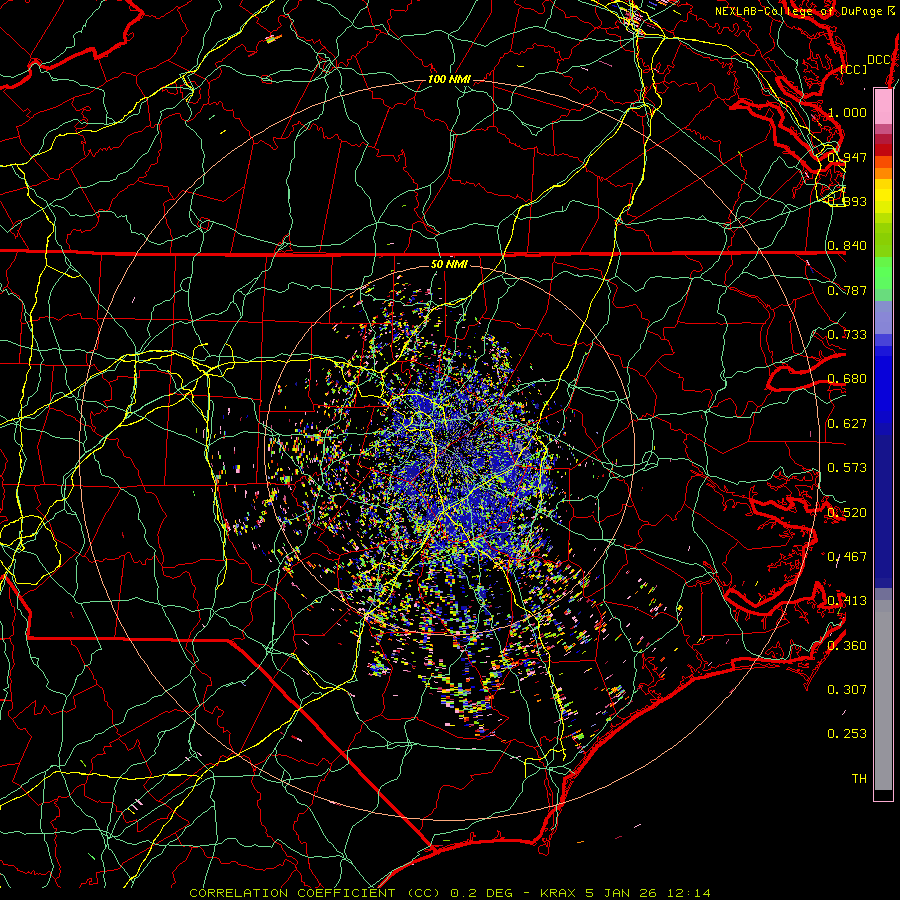
Task: Select the 0.947 scale value
Action: point(847,157)
